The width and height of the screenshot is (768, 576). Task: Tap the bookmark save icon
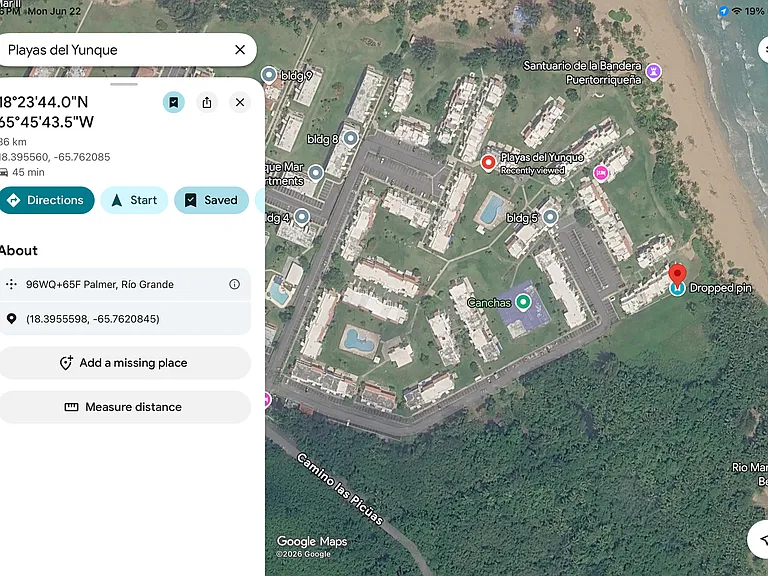click(173, 102)
